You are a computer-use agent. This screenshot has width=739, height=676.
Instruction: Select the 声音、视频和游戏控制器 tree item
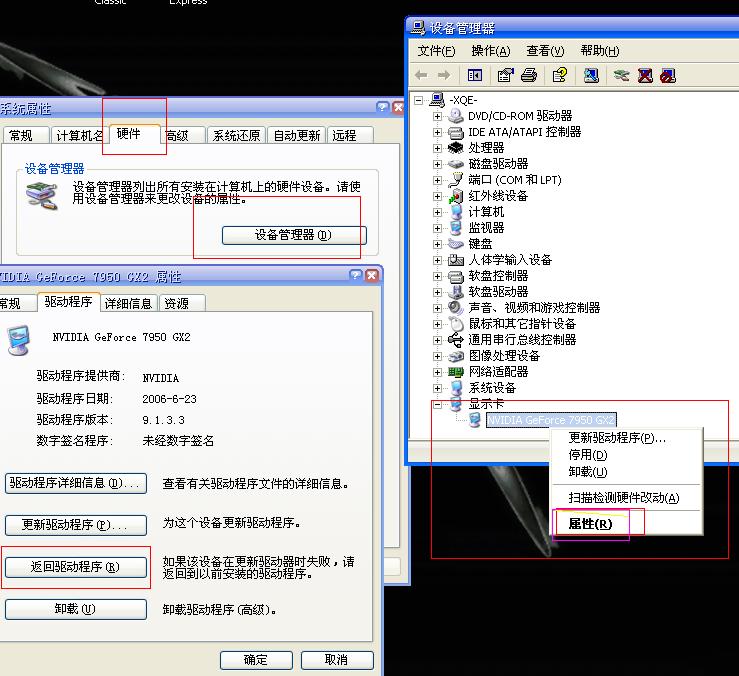coord(534,308)
